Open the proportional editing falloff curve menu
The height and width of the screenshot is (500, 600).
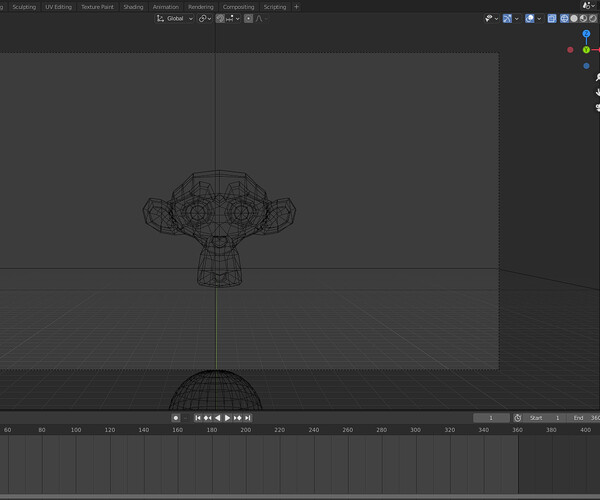(x=261, y=18)
